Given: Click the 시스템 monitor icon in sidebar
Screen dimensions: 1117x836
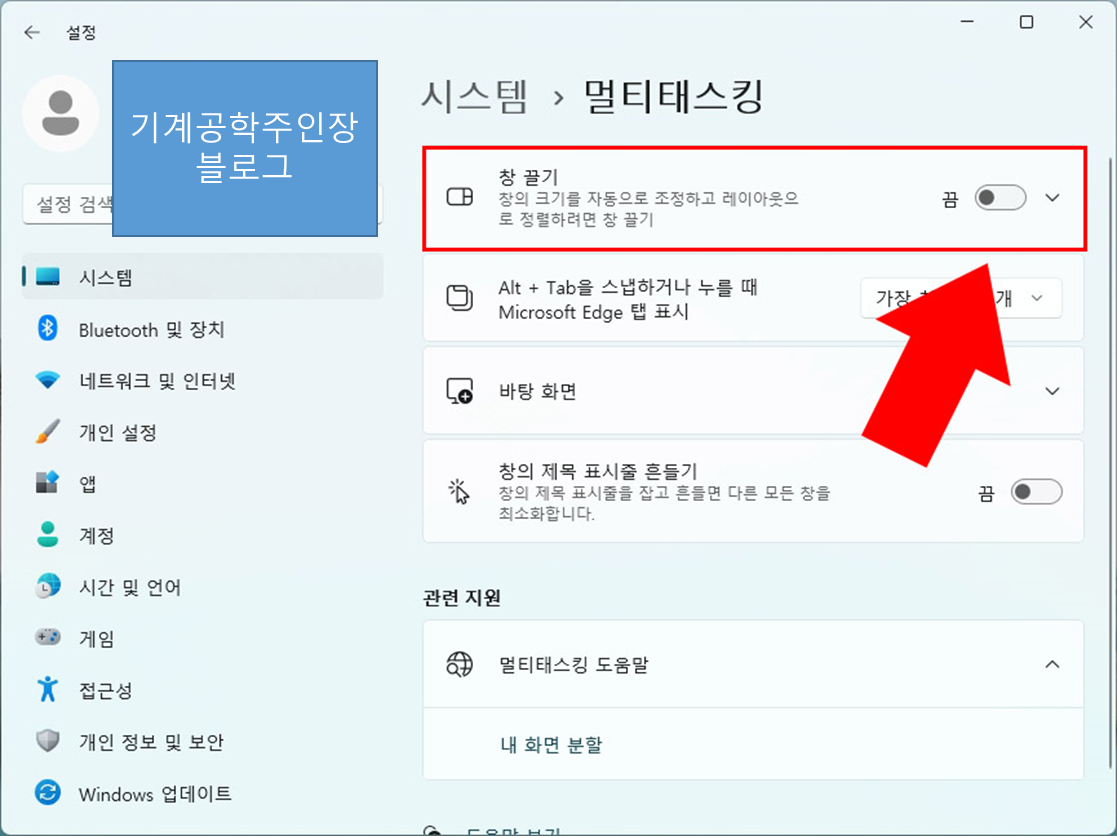Looking at the screenshot, I should click(48, 276).
